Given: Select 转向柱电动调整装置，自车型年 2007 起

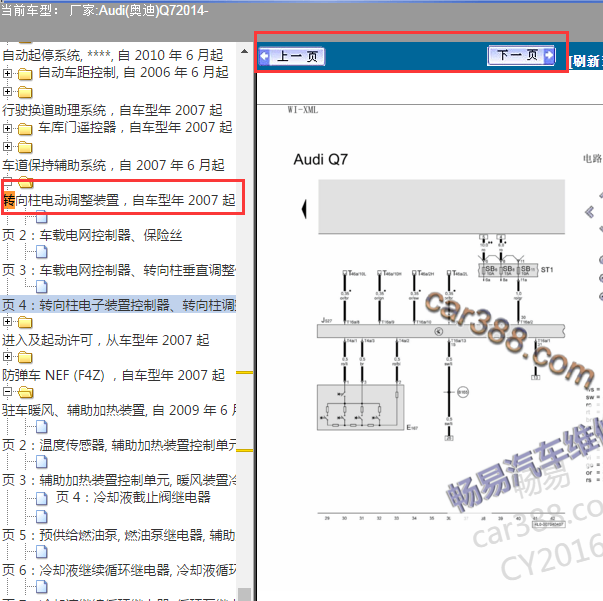Looking at the screenshot, I should pos(119,200).
